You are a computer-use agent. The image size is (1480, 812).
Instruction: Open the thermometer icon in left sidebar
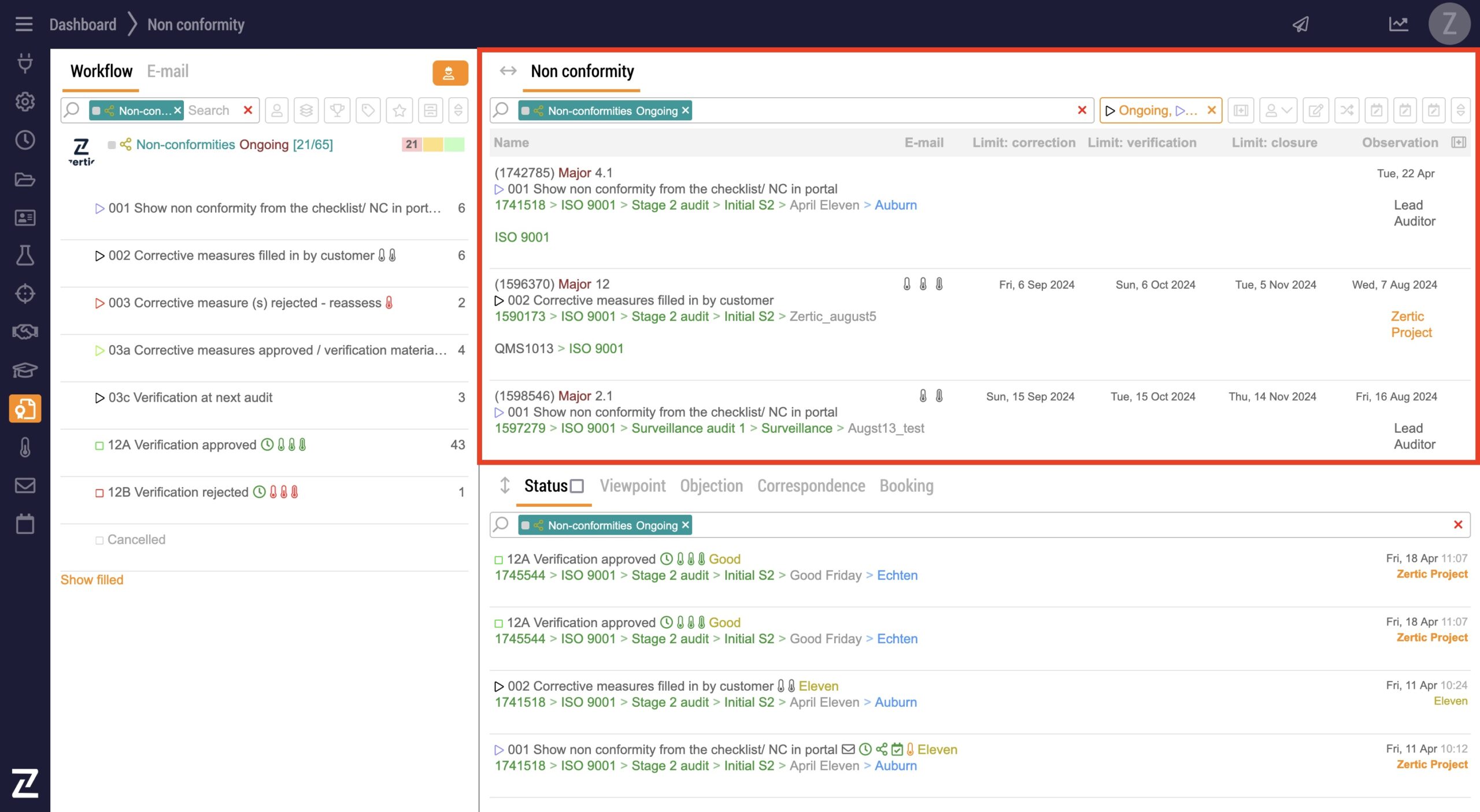tap(25, 447)
